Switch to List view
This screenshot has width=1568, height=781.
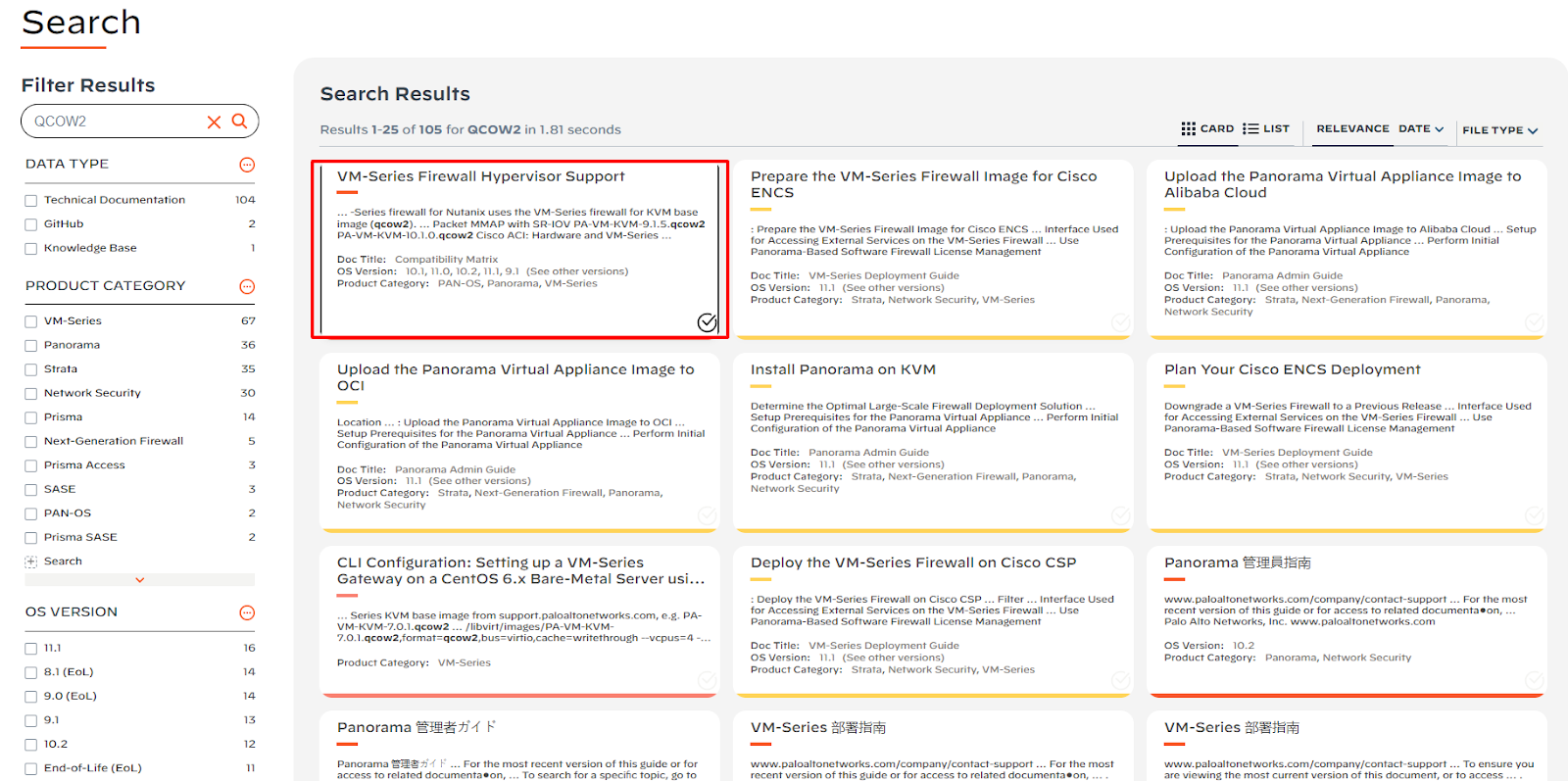(1266, 128)
